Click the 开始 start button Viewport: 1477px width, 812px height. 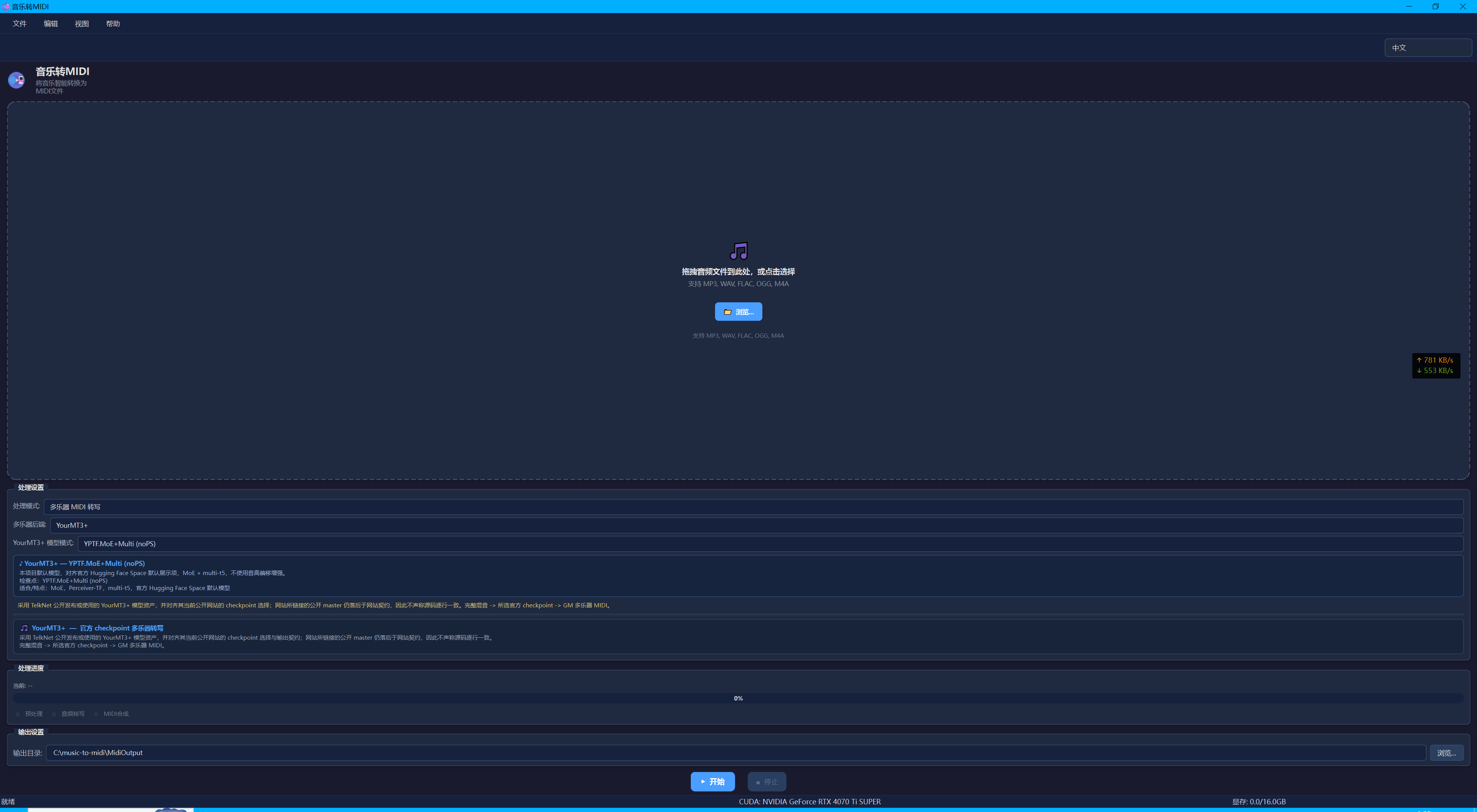coord(713,782)
